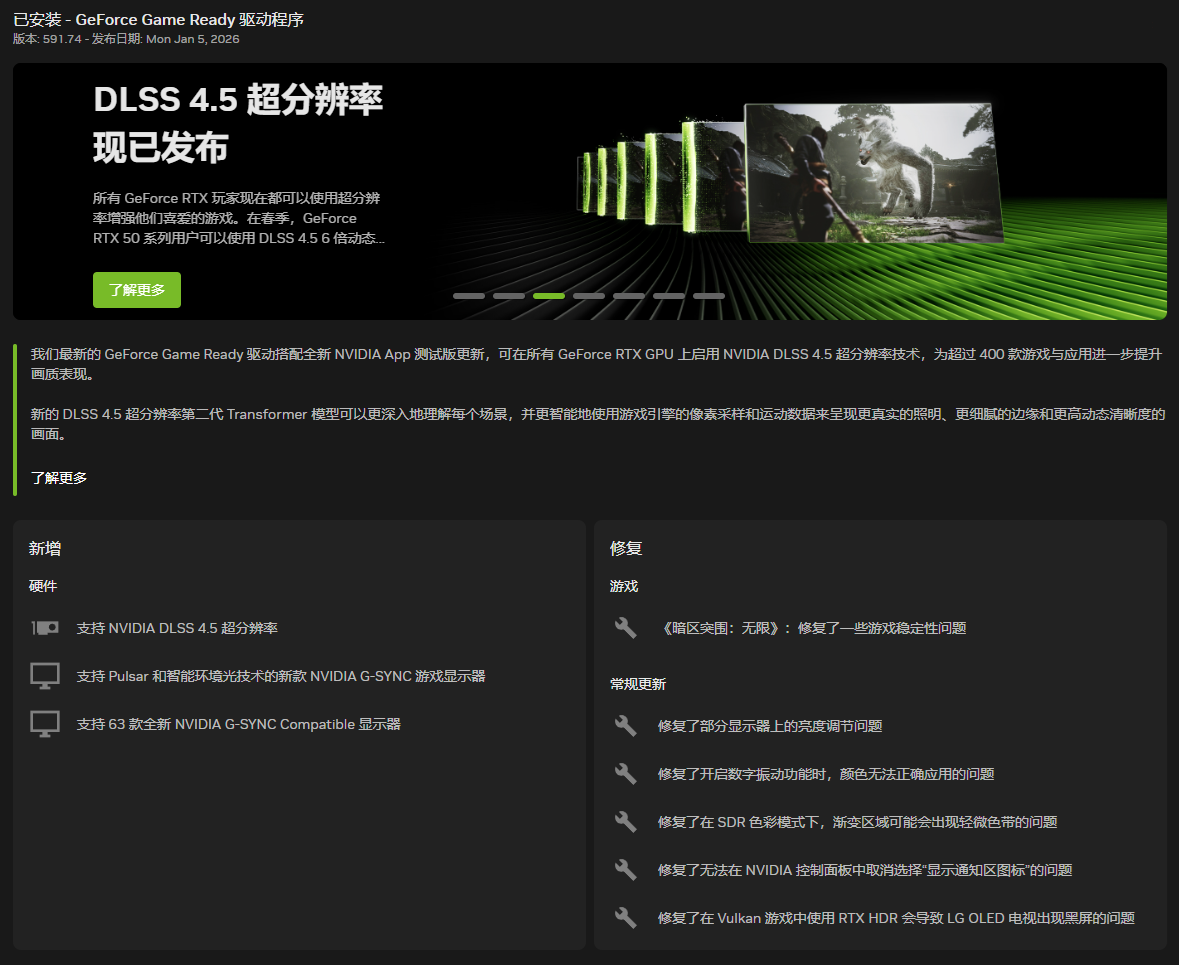The height and width of the screenshot is (965, 1179).
Task: Click the monitor icon beside 63 款 G-SYNC Compatible
Action: pyautogui.click(x=45, y=724)
